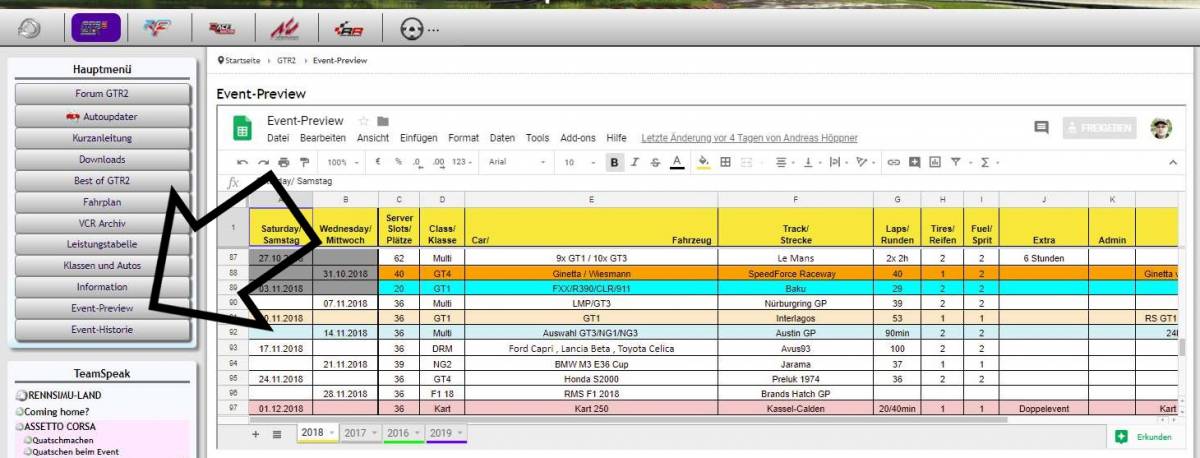
Task: Click the Google Sheets document icon
Action: point(241,128)
